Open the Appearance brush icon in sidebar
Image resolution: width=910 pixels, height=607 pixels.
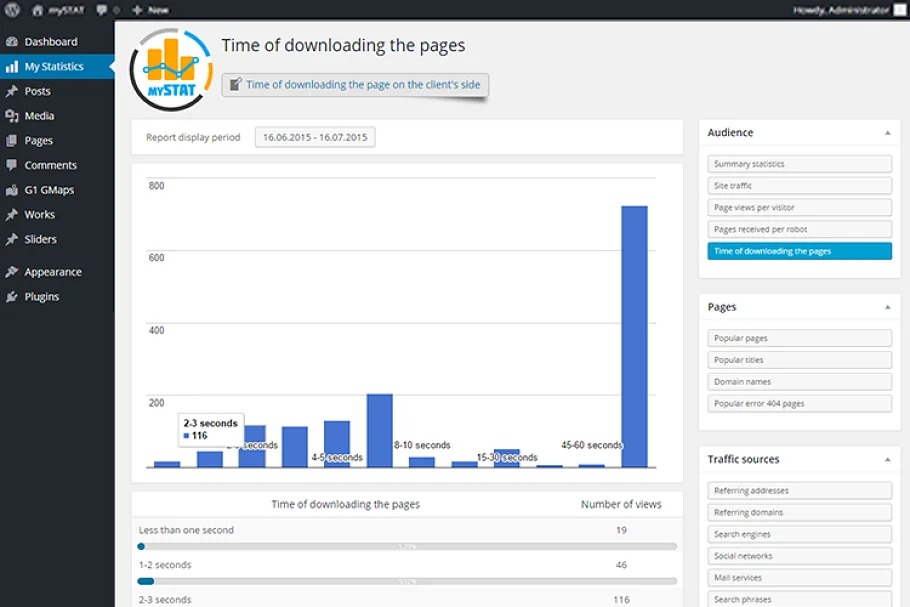(x=12, y=272)
